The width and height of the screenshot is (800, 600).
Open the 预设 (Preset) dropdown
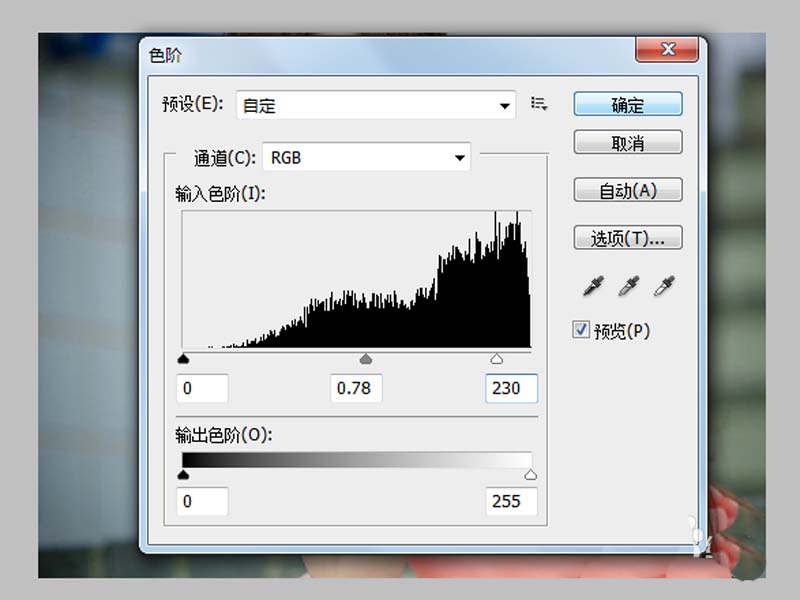(x=375, y=105)
